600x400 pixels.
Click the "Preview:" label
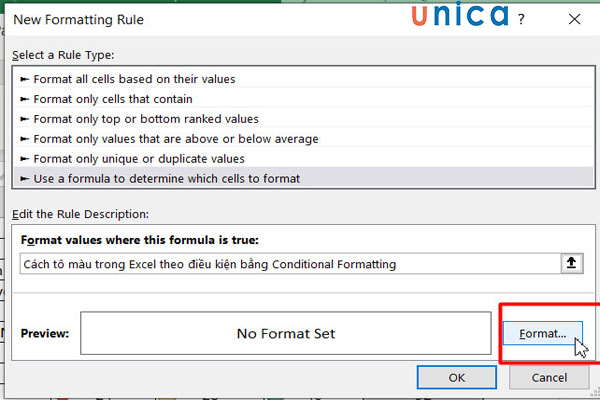click(x=44, y=333)
